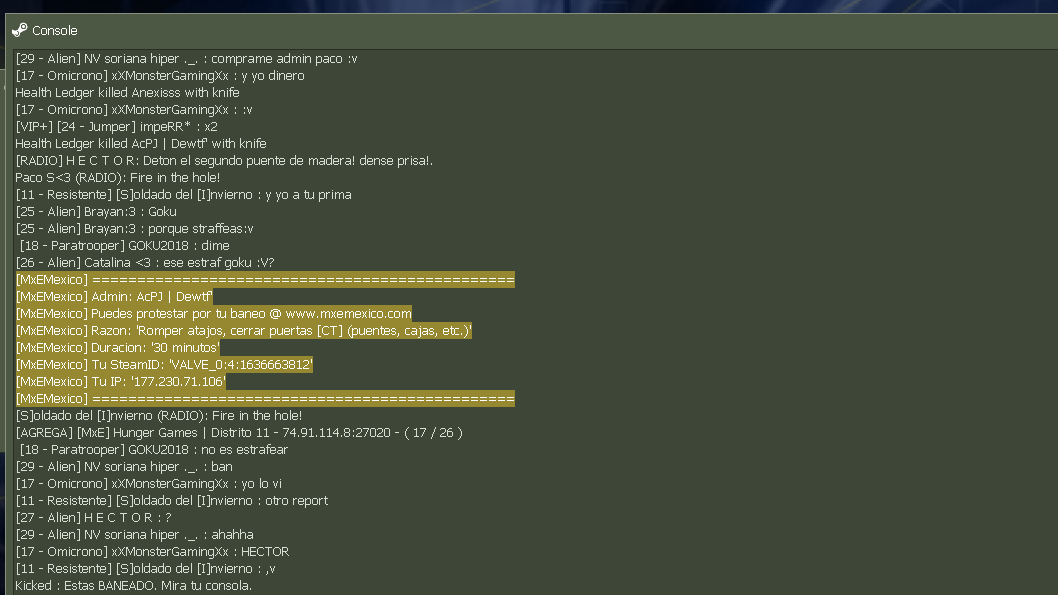
Task: Click the Steam icon beside Console title
Action: pyautogui.click(x=20, y=30)
